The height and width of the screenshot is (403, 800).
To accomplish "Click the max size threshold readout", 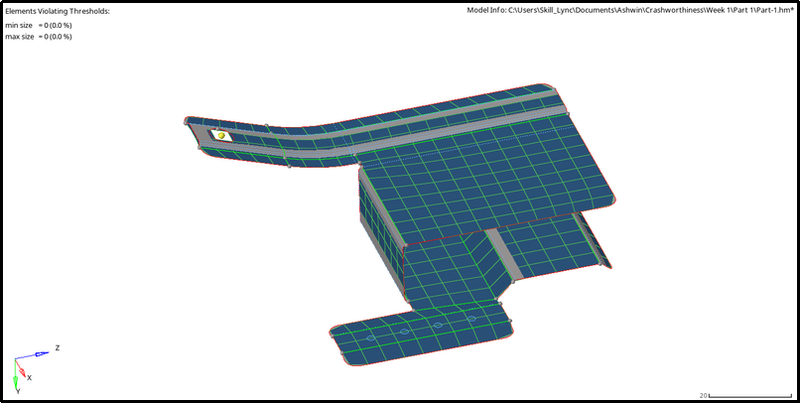I will pyautogui.click(x=38, y=37).
